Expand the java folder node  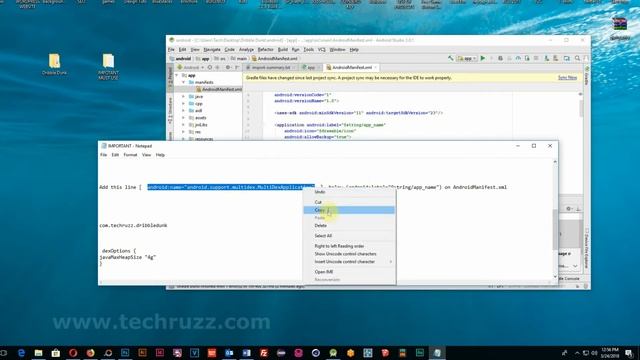(x=183, y=97)
